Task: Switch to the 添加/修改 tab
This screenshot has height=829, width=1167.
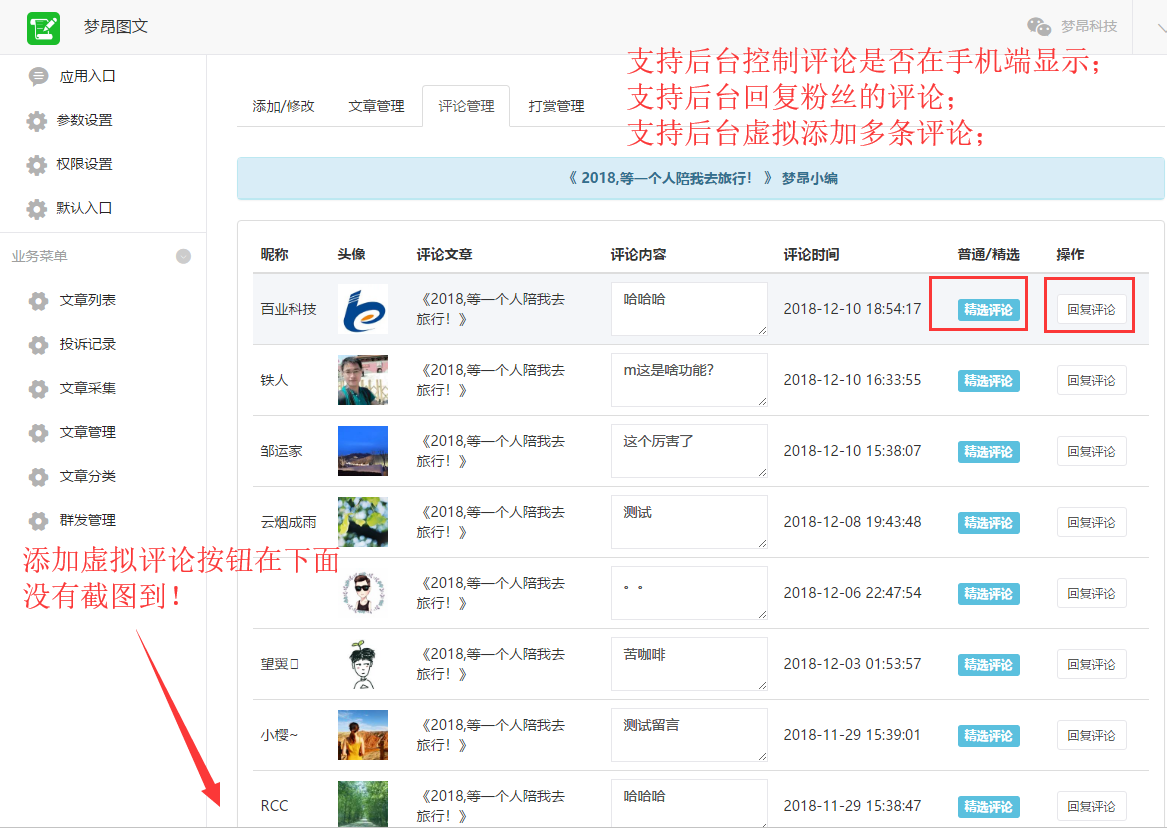Action: coord(284,106)
